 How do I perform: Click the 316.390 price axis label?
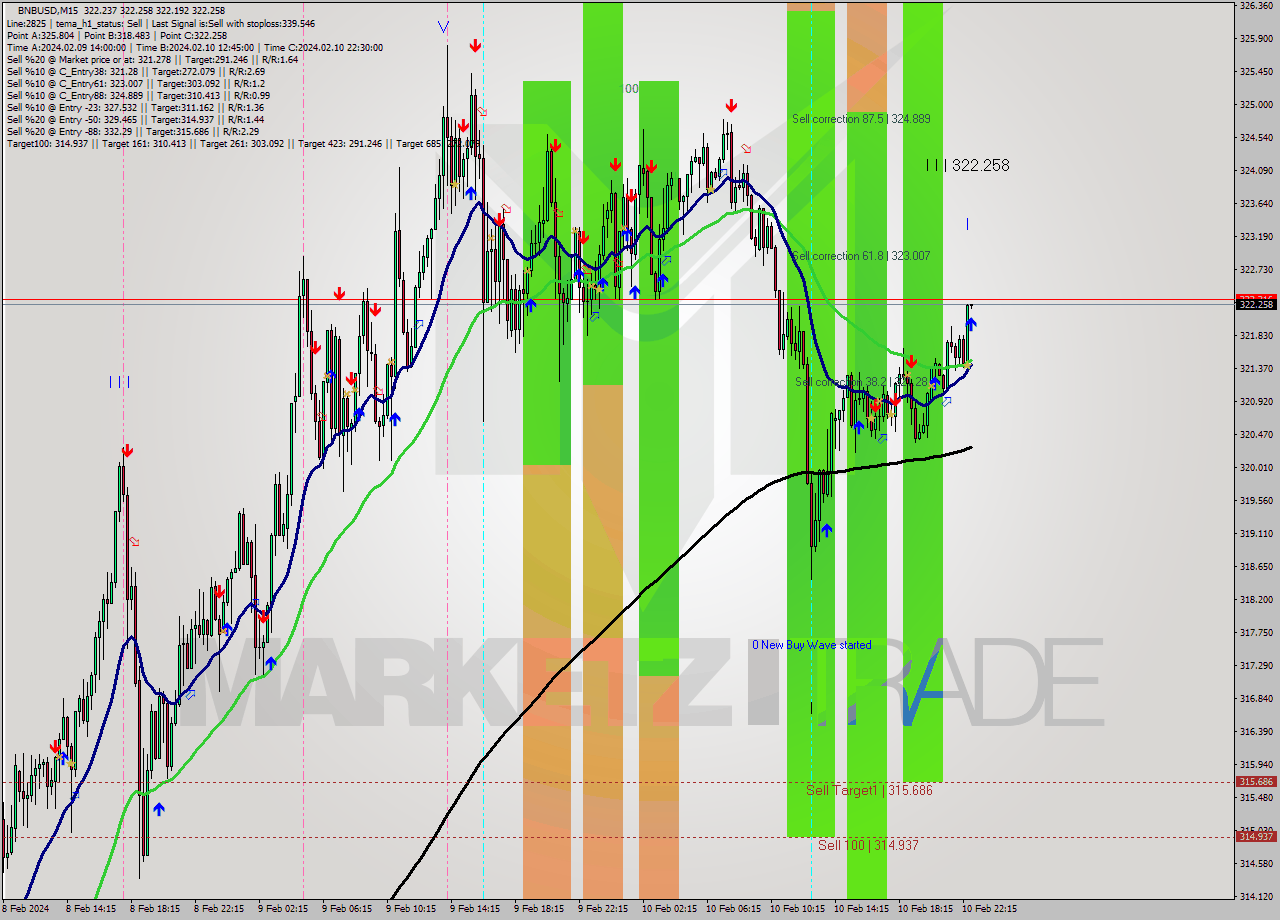[1256, 731]
